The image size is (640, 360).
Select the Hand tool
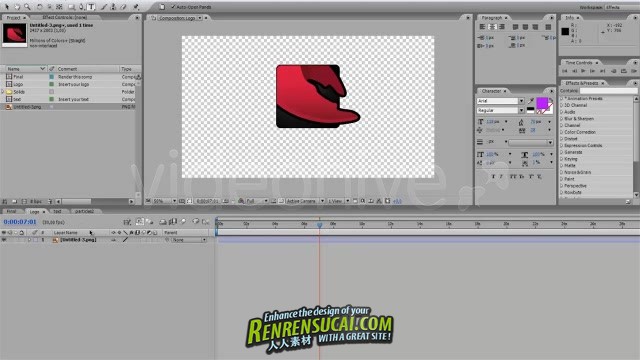pyautogui.click(x=17, y=7)
